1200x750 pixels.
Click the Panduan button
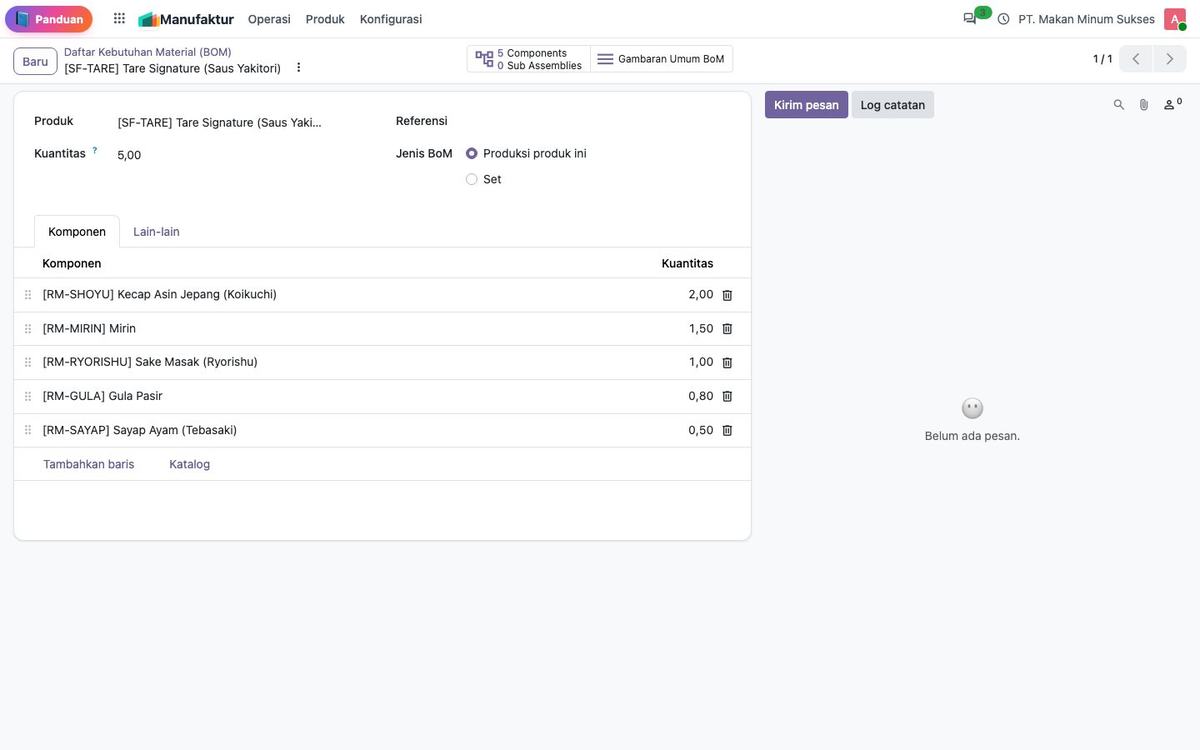click(x=49, y=19)
